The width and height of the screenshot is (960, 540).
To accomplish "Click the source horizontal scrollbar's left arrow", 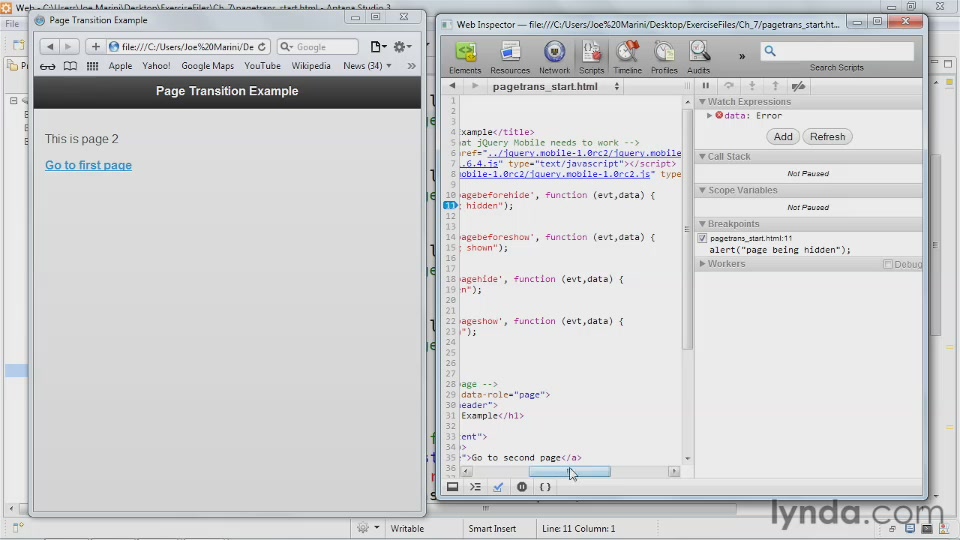I will [x=466, y=471].
